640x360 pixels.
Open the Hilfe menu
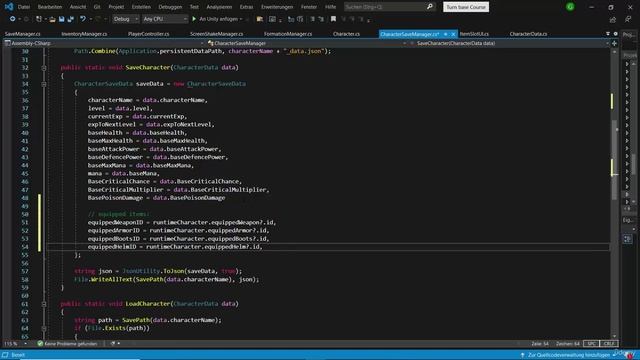[x=331, y=7]
